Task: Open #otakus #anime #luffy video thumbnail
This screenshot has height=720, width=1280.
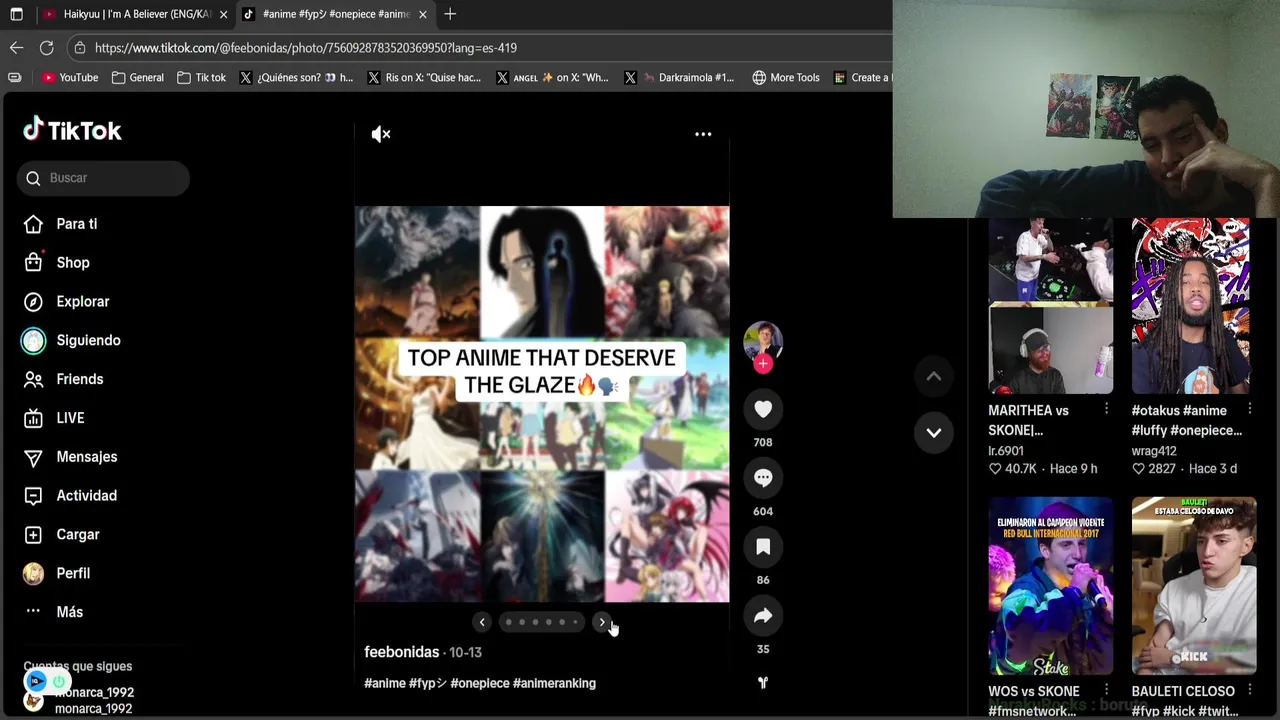Action: [x=1192, y=306]
